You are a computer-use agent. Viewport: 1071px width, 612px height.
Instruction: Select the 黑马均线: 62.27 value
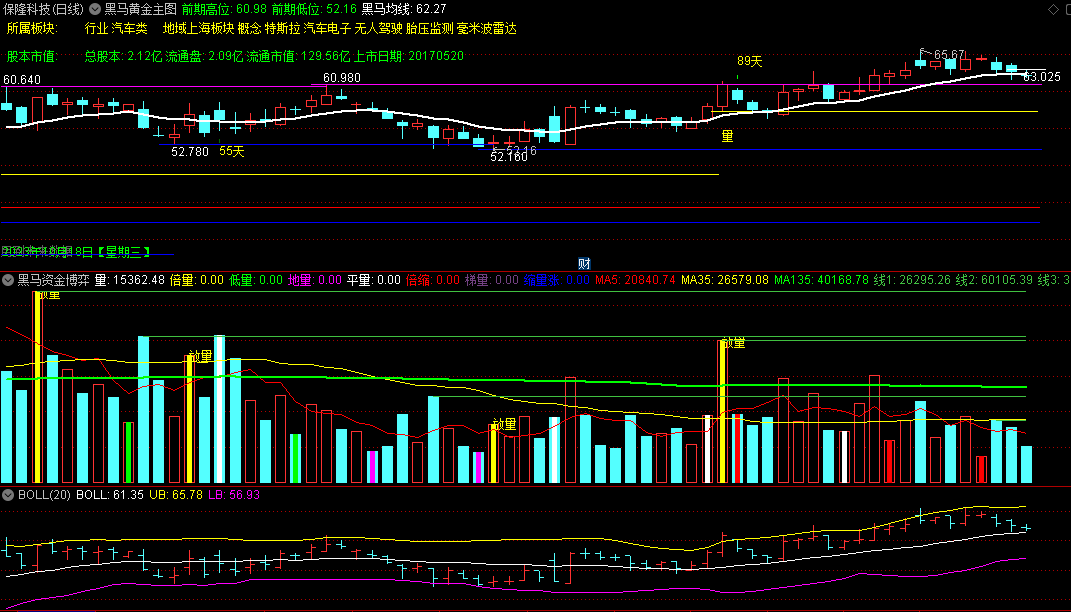(404, 9)
